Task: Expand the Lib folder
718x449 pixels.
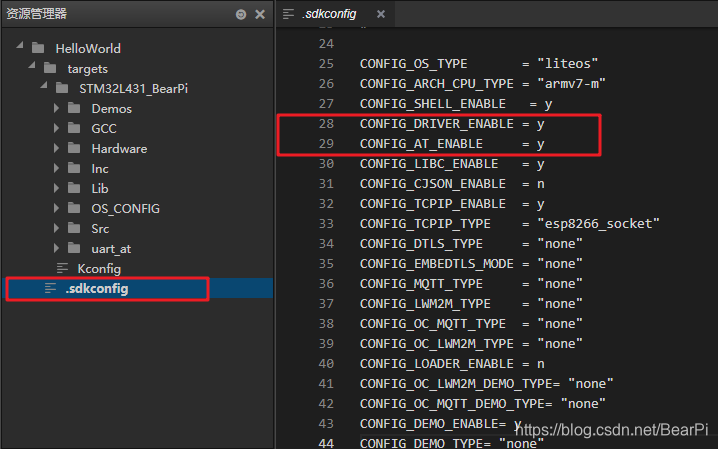Action: tap(56, 188)
